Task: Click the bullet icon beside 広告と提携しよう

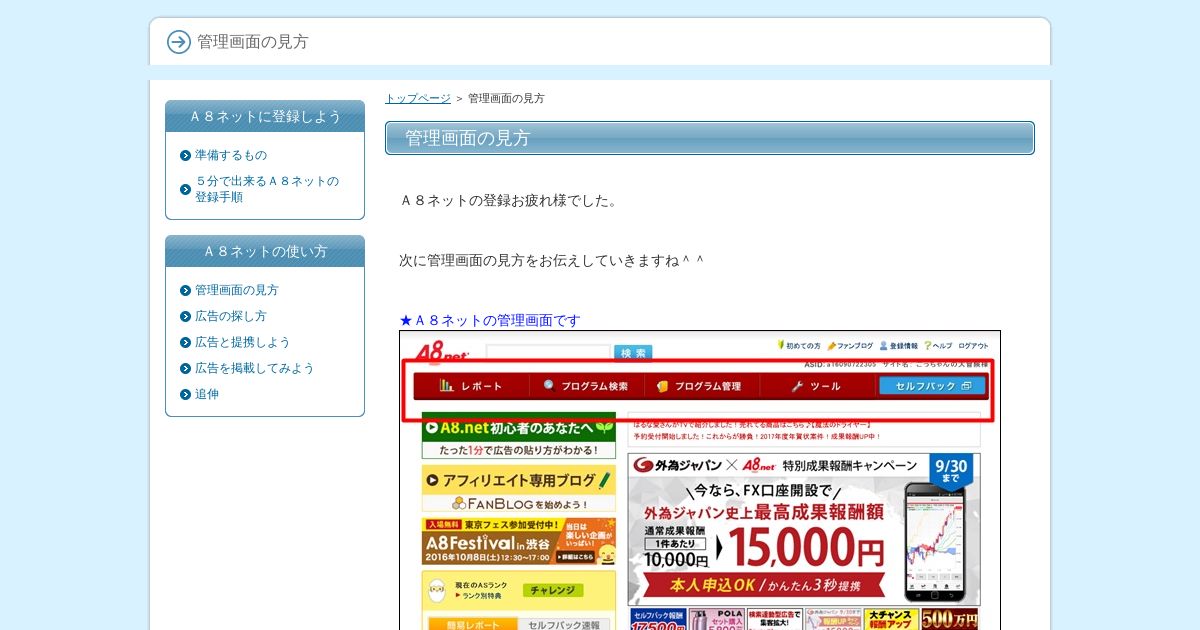Action: click(185, 343)
